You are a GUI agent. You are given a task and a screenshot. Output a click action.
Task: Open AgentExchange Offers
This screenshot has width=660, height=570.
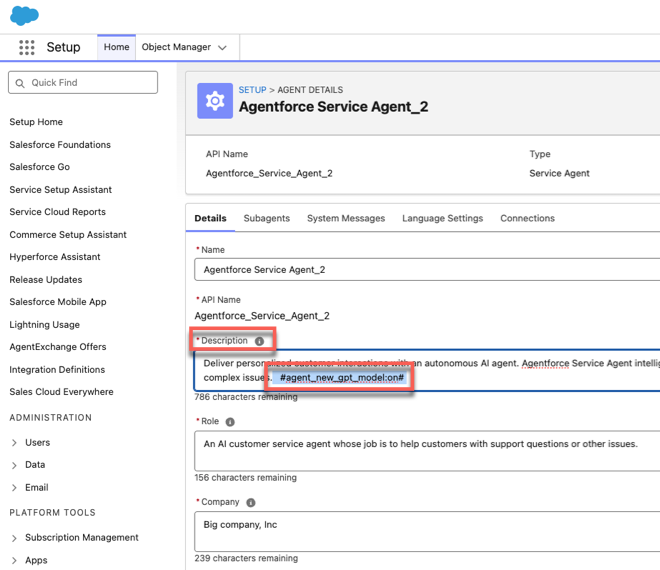[58, 347]
